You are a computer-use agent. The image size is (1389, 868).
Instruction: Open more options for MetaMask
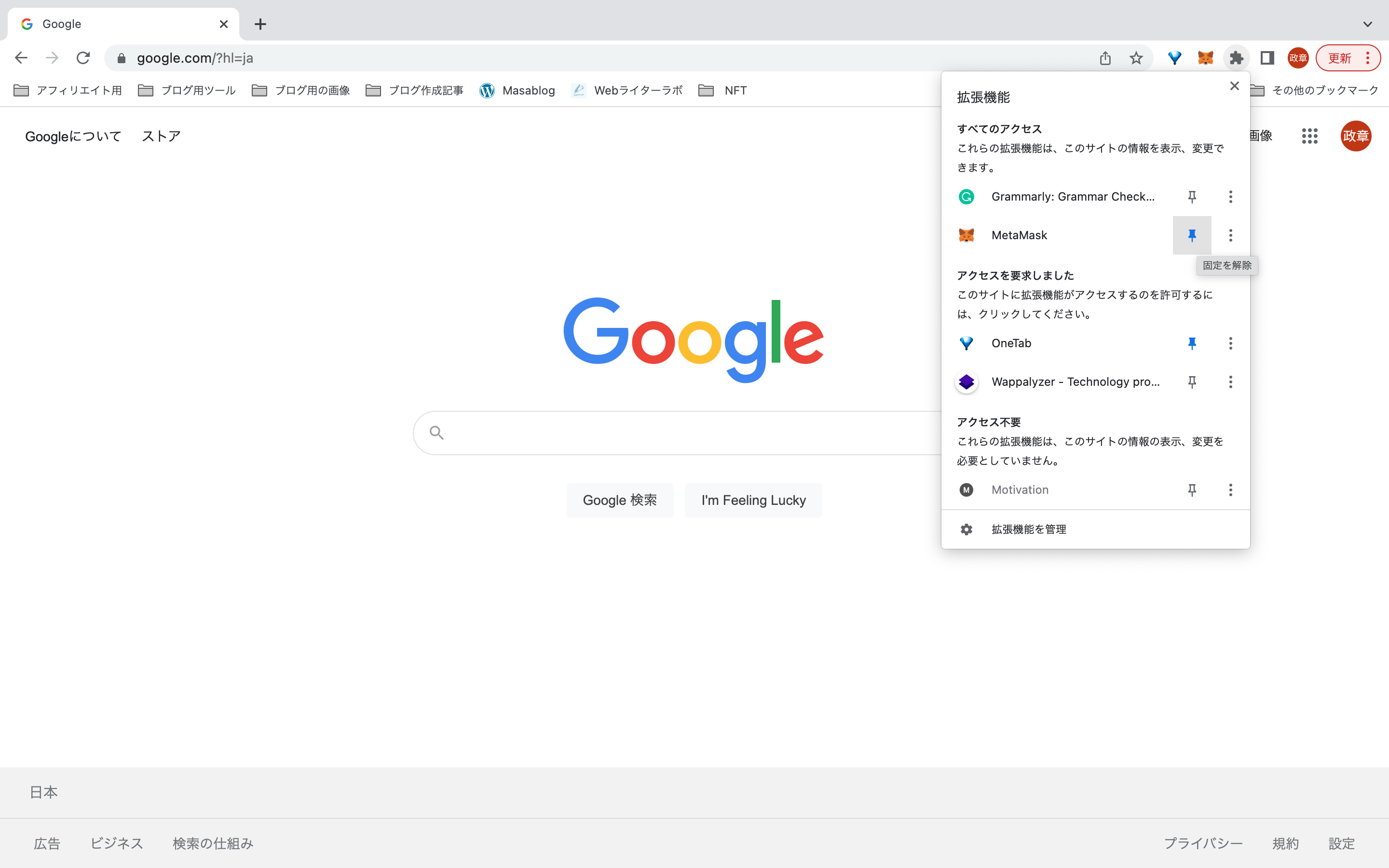1231,235
